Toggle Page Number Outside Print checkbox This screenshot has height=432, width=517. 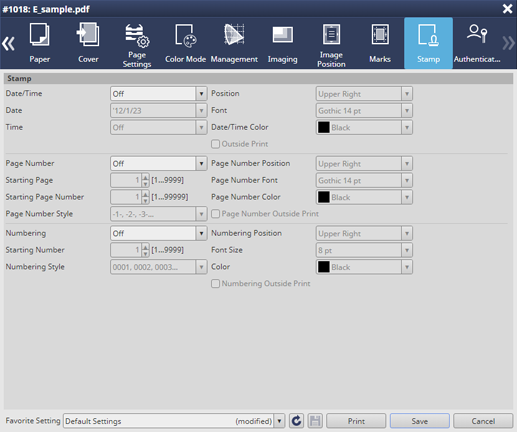point(215,214)
